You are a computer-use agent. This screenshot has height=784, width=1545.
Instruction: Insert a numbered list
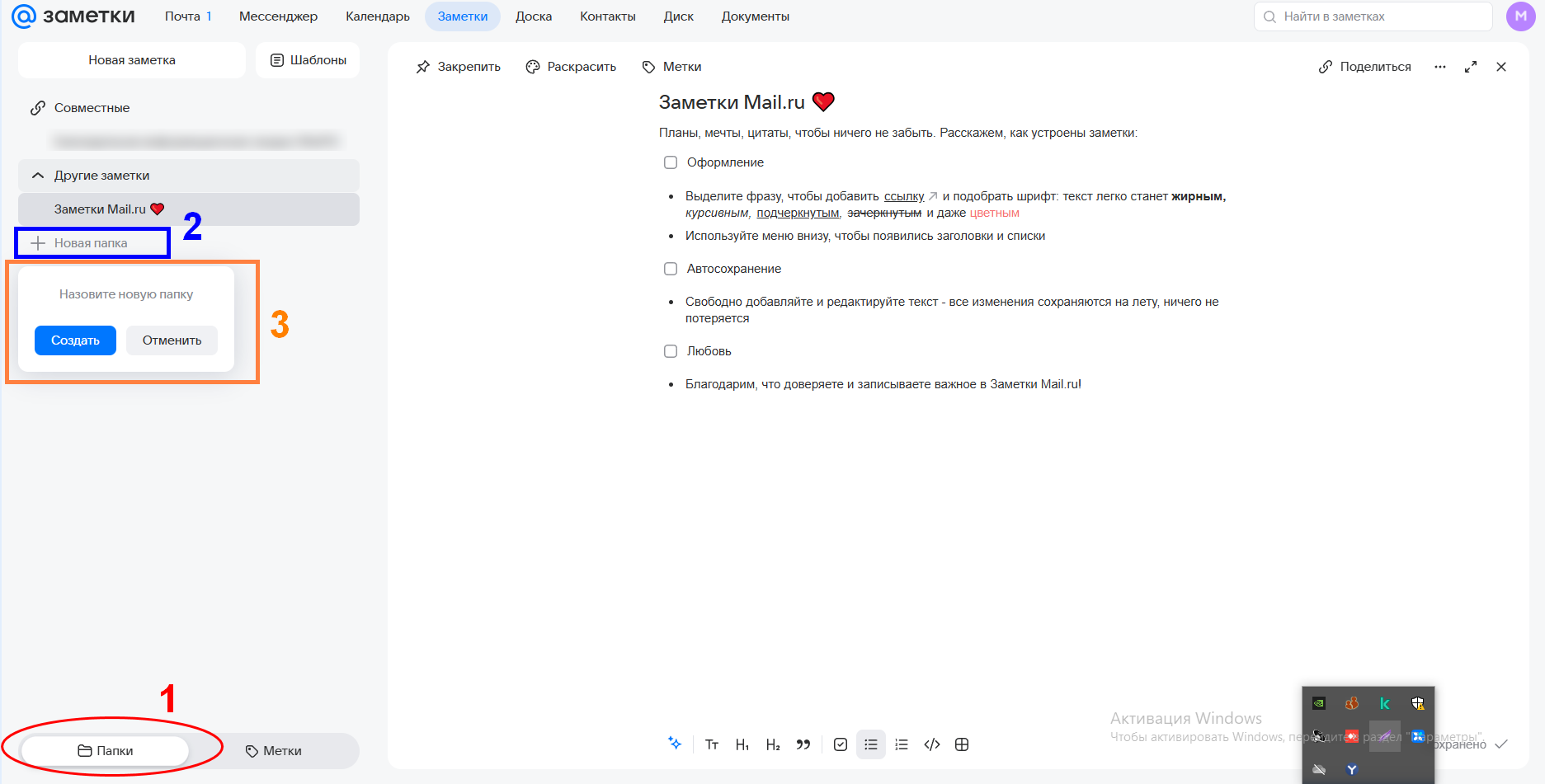902,744
